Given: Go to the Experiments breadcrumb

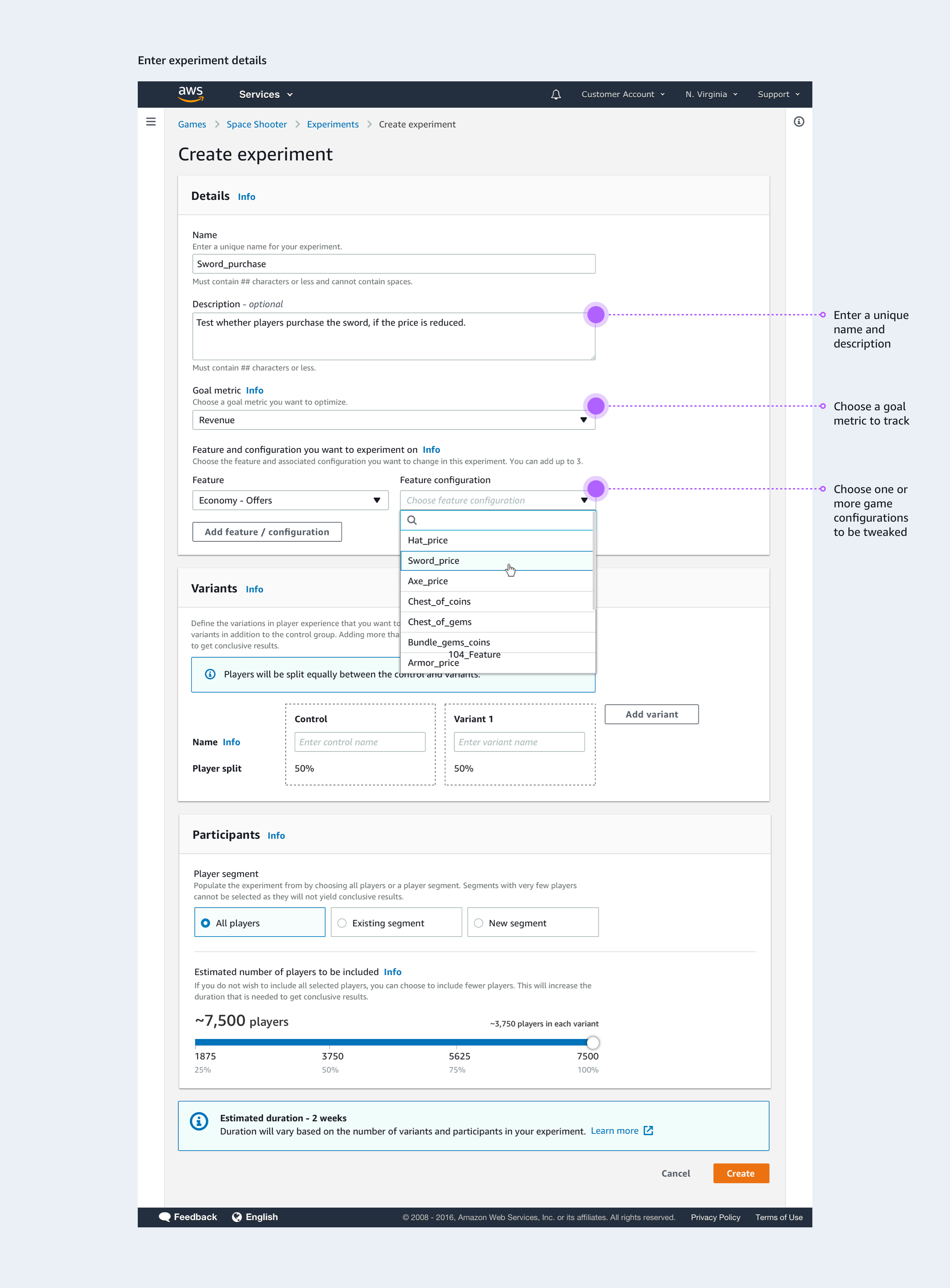Looking at the screenshot, I should [x=332, y=124].
